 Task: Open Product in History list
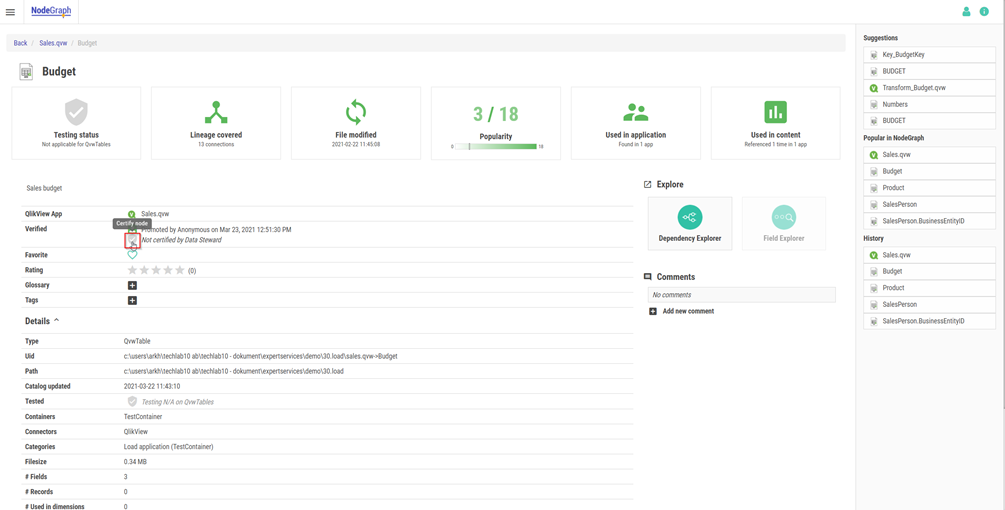coord(929,288)
